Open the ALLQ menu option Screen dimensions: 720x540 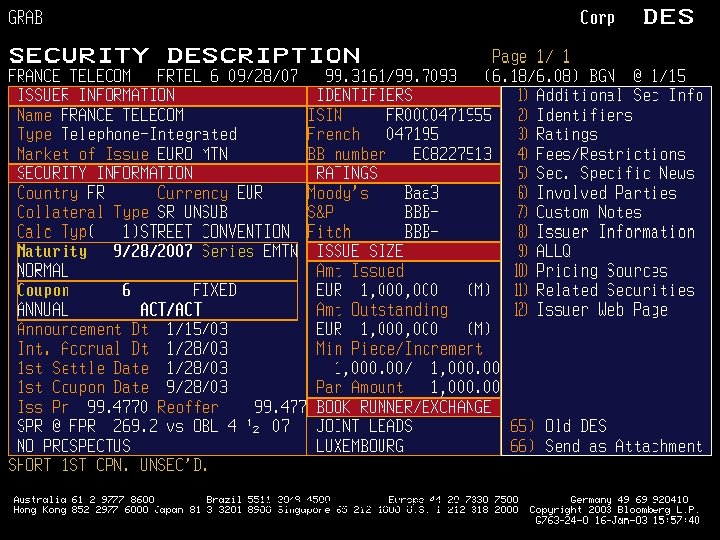(544, 251)
